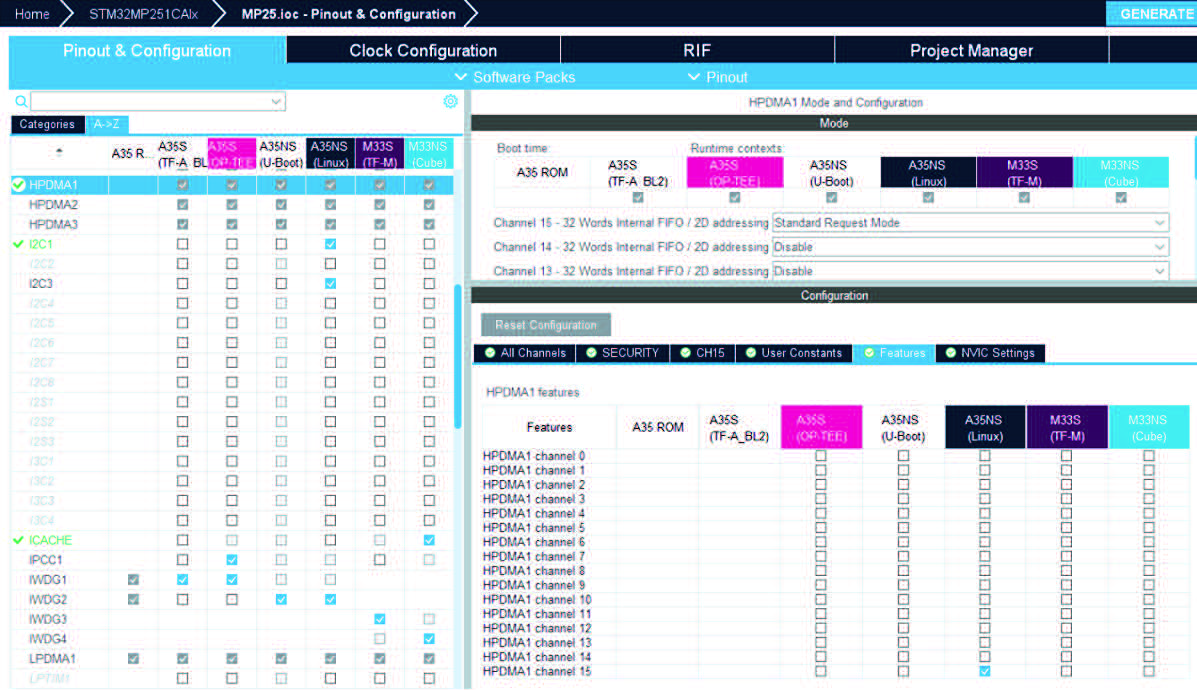Screen dimensions: 1197x690
Task: Click the green dot on the SECURITY tab
Action: [x=591, y=353]
